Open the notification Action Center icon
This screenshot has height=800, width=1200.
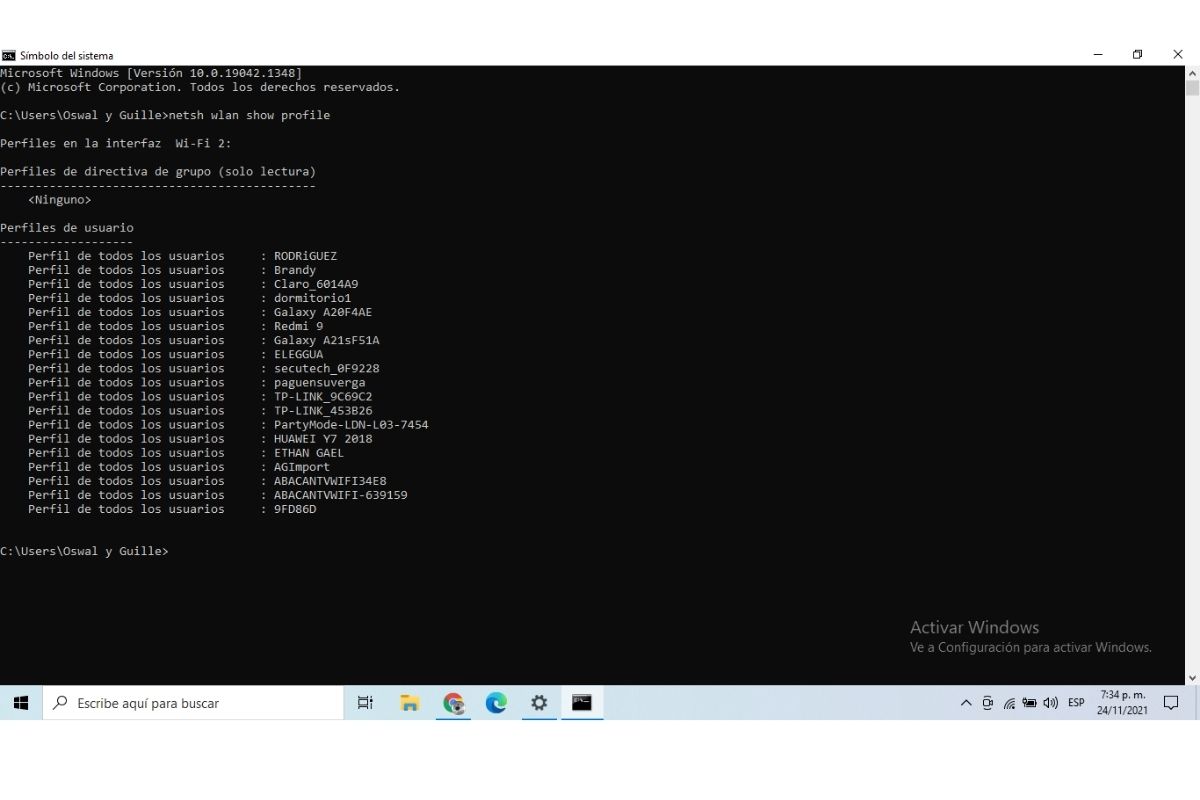pos(1171,703)
